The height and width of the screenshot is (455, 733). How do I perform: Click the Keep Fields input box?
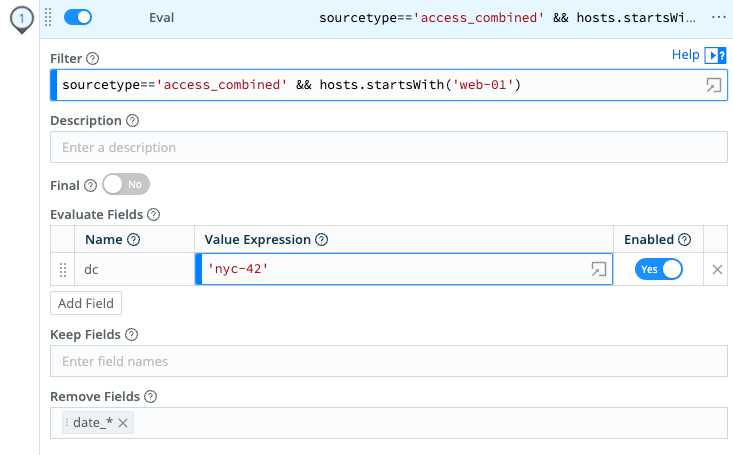click(x=388, y=361)
